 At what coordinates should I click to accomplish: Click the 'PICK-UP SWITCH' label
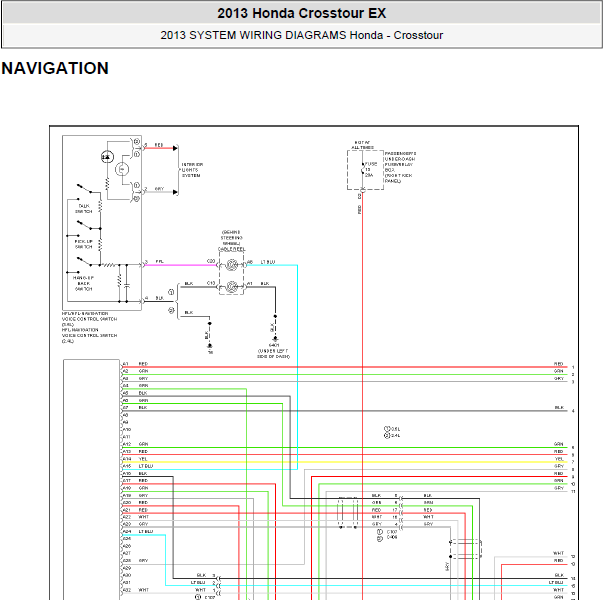84,244
